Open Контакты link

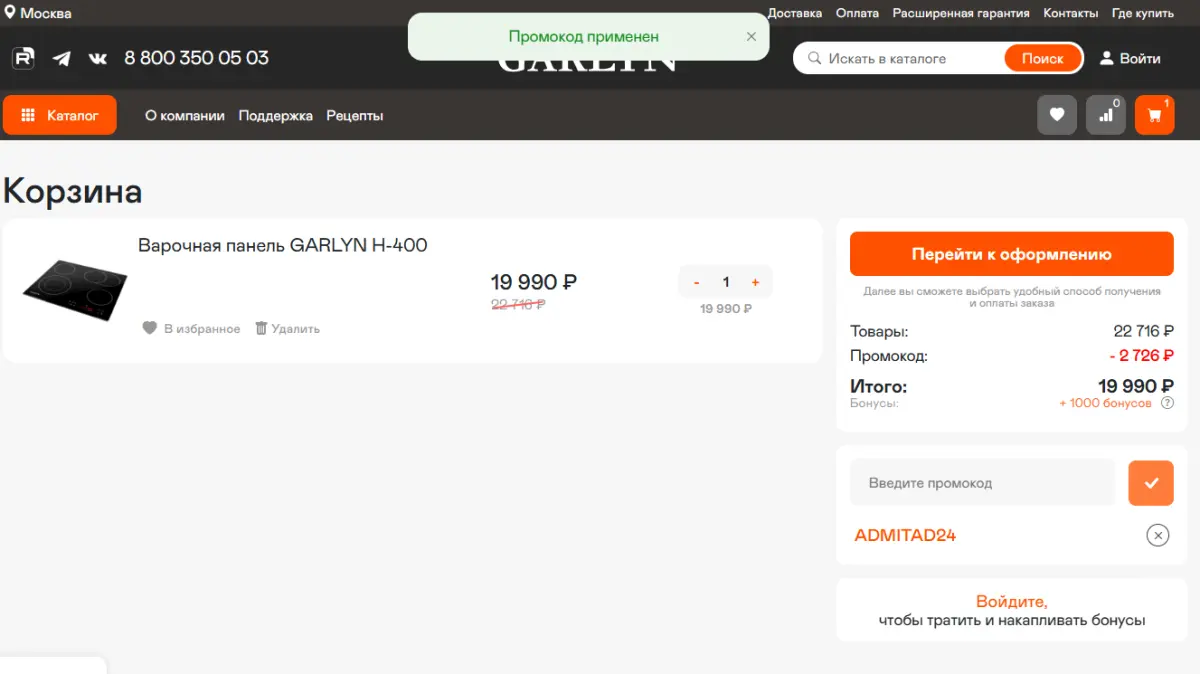click(1071, 13)
